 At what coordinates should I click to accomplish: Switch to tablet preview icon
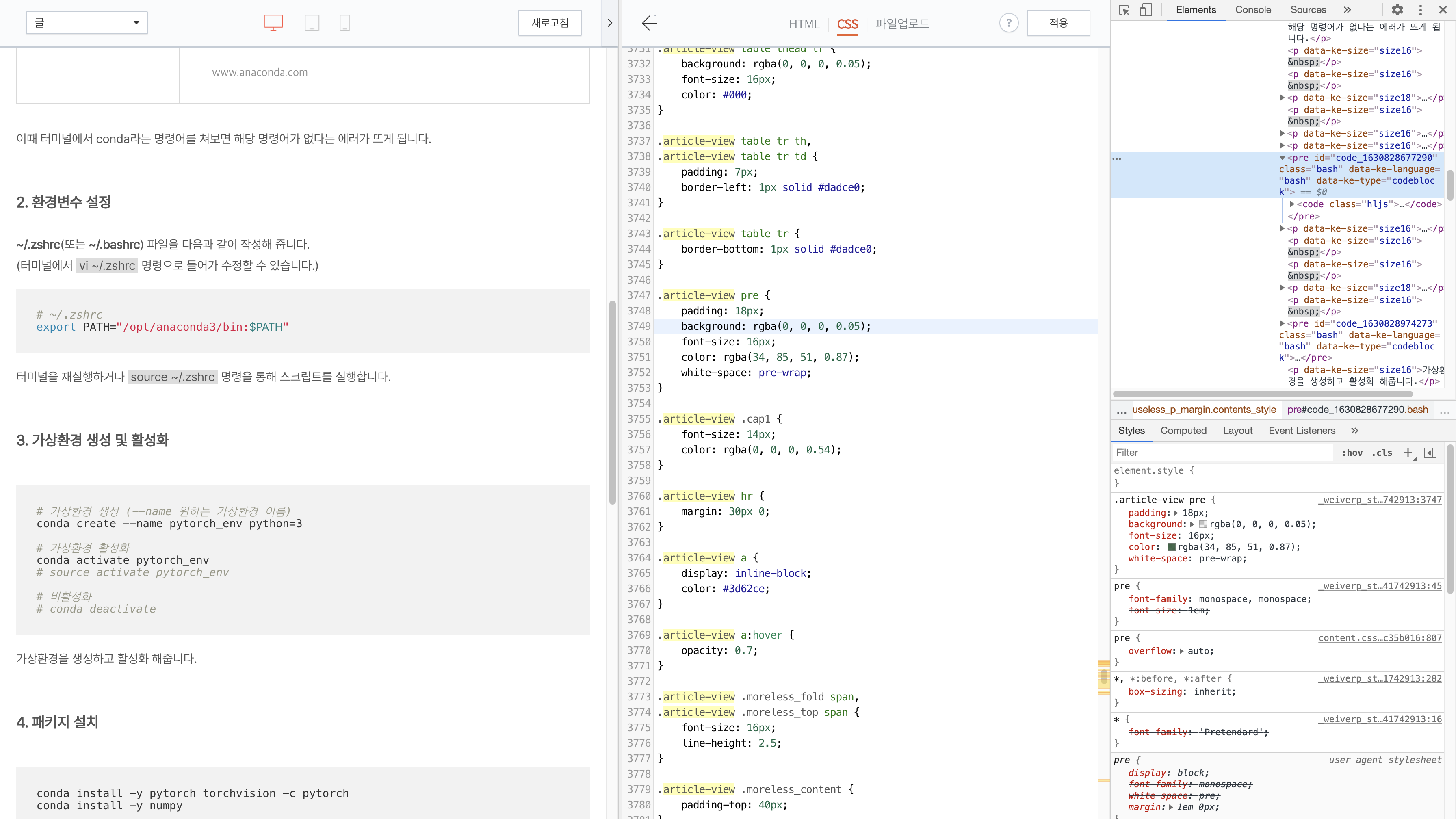312,23
